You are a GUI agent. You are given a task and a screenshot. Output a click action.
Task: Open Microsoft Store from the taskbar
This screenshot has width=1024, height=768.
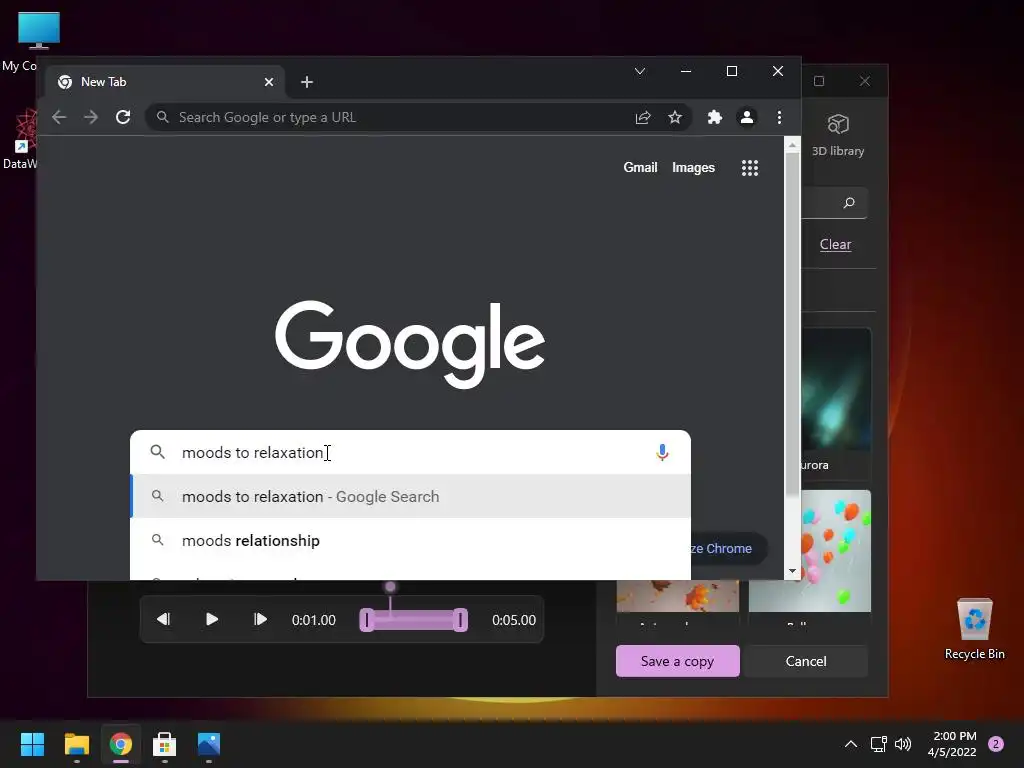tap(165, 744)
